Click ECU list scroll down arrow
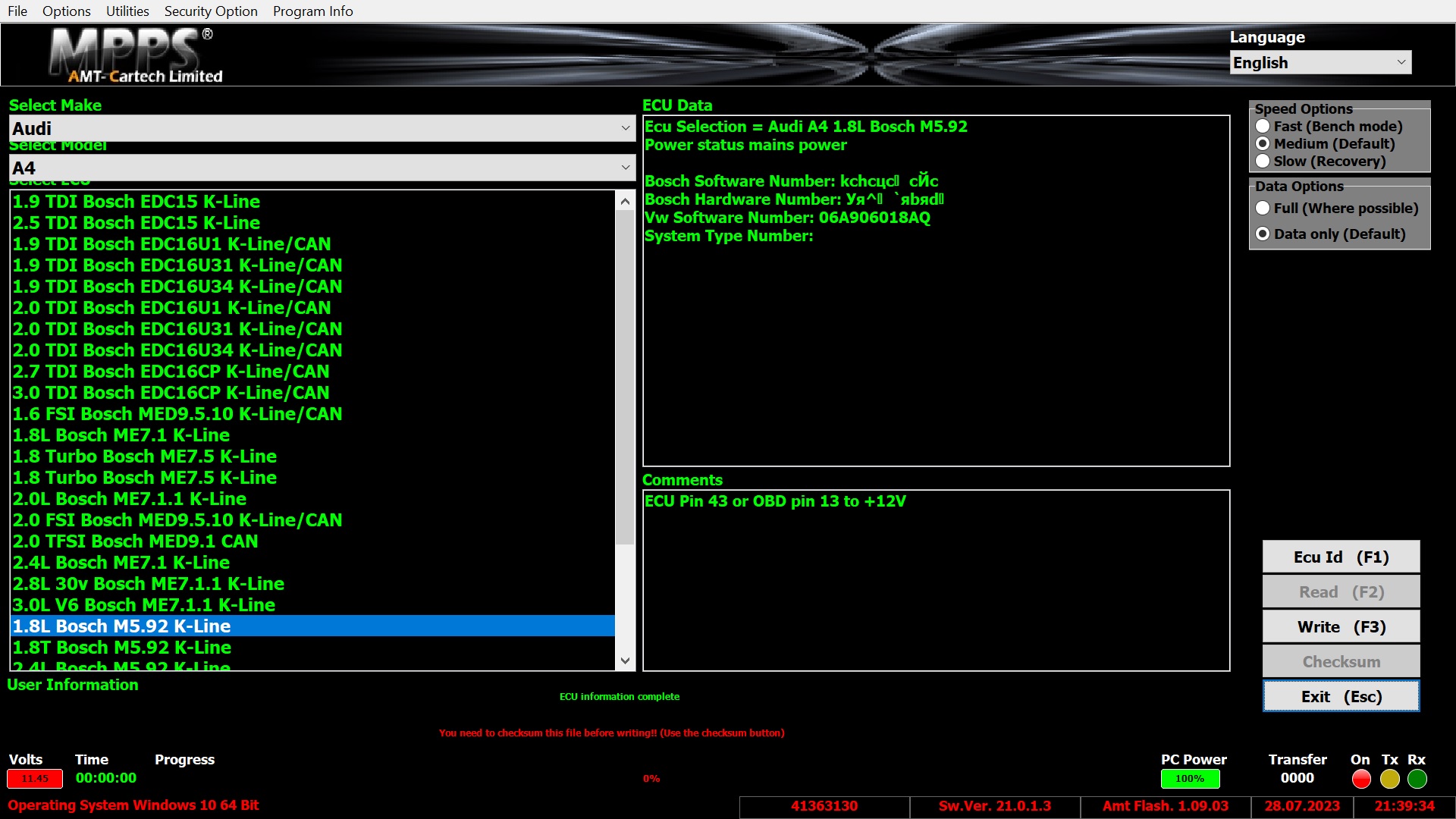The height and width of the screenshot is (819, 1456). pos(625,661)
